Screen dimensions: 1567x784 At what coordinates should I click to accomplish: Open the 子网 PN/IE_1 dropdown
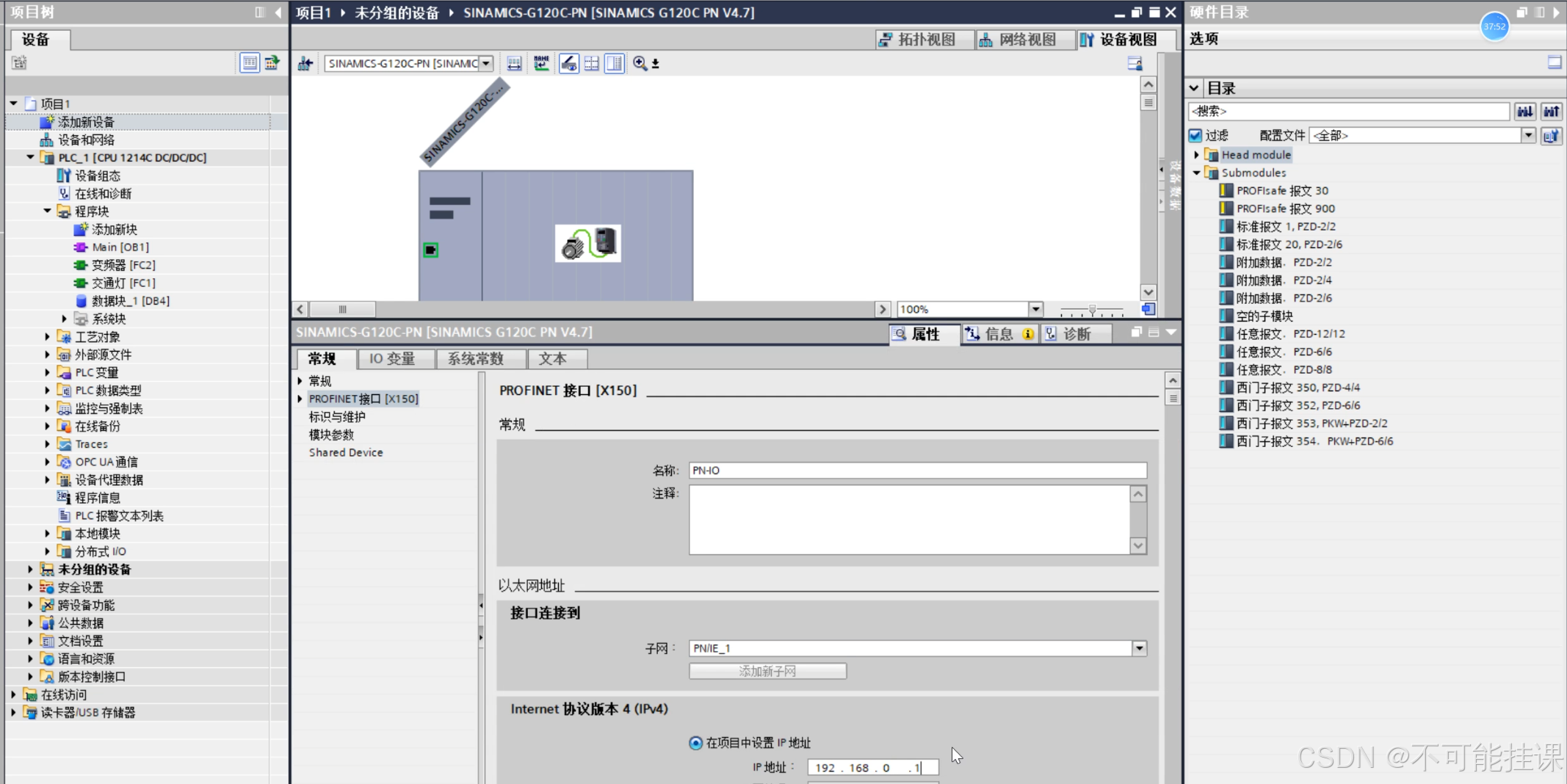pyautogui.click(x=1140, y=648)
